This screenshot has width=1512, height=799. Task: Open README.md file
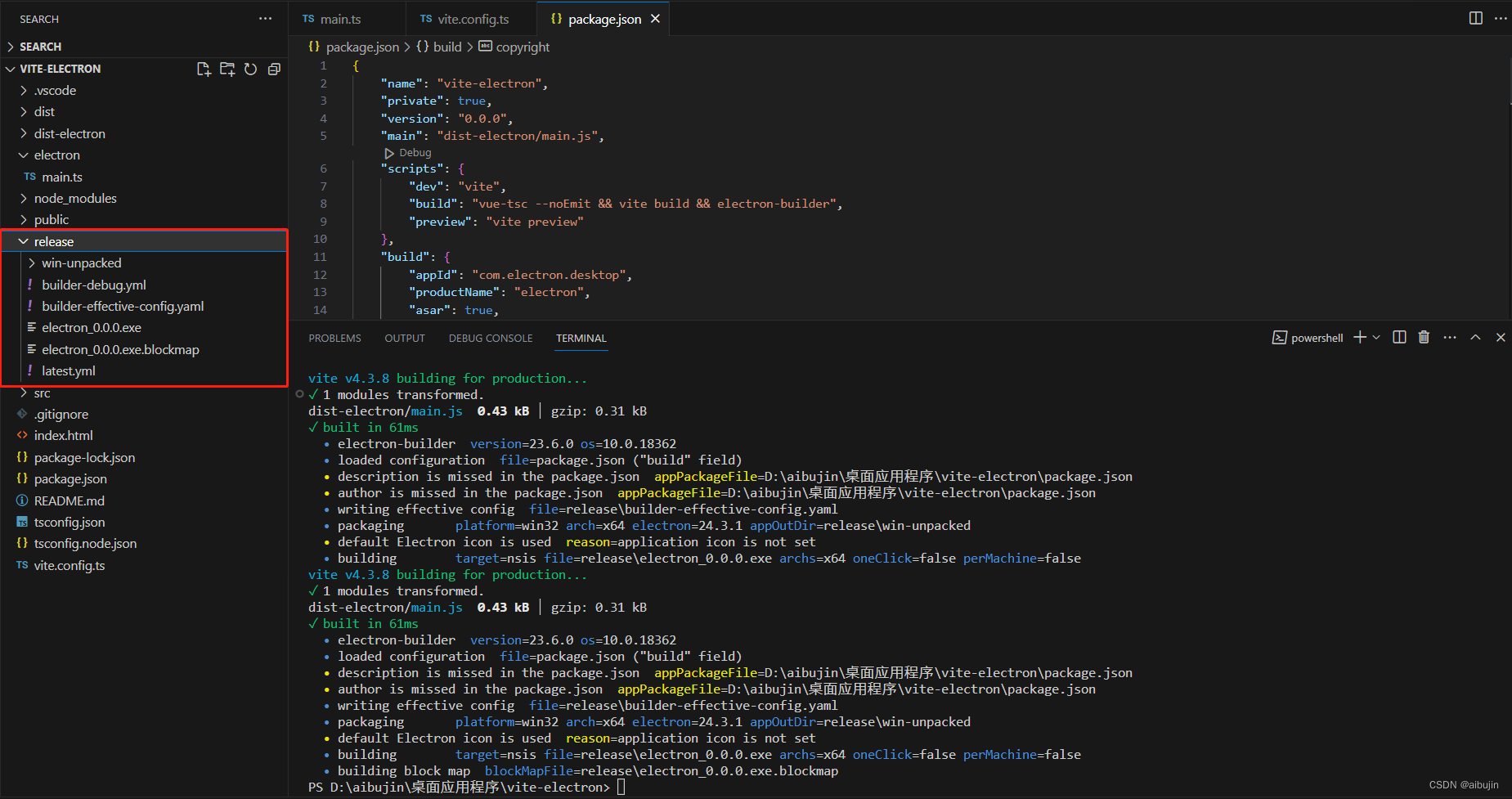click(x=144, y=500)
